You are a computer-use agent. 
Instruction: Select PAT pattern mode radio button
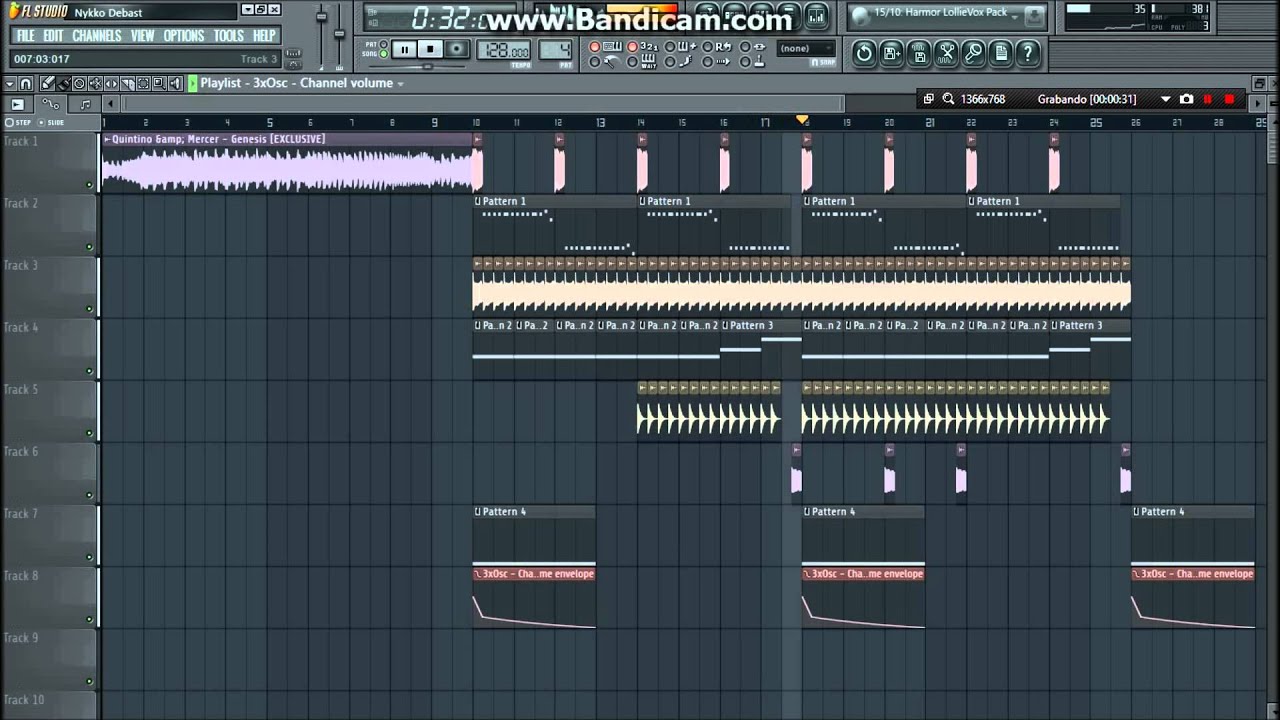(384, 44)
